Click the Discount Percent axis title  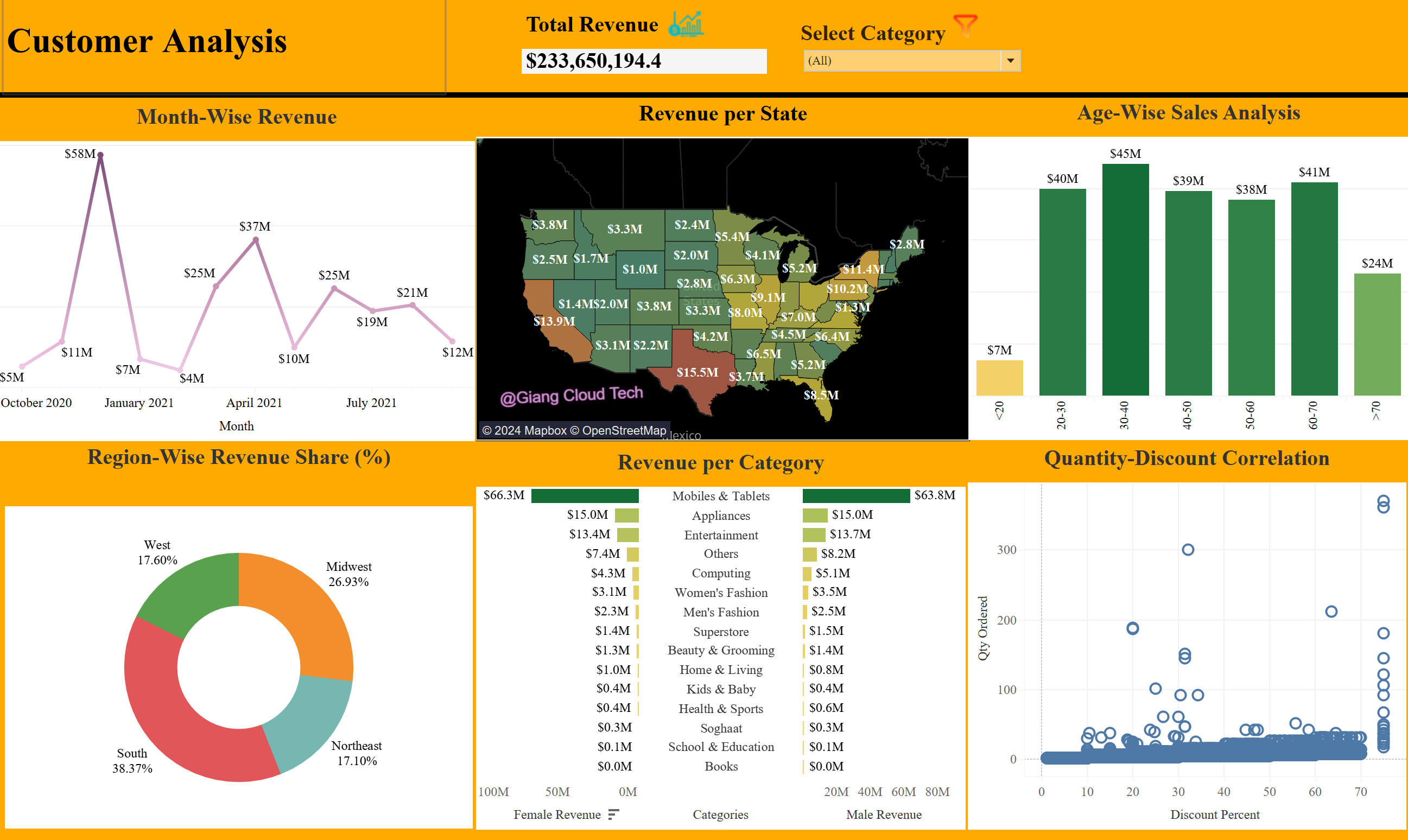[x=1215, y=814]
